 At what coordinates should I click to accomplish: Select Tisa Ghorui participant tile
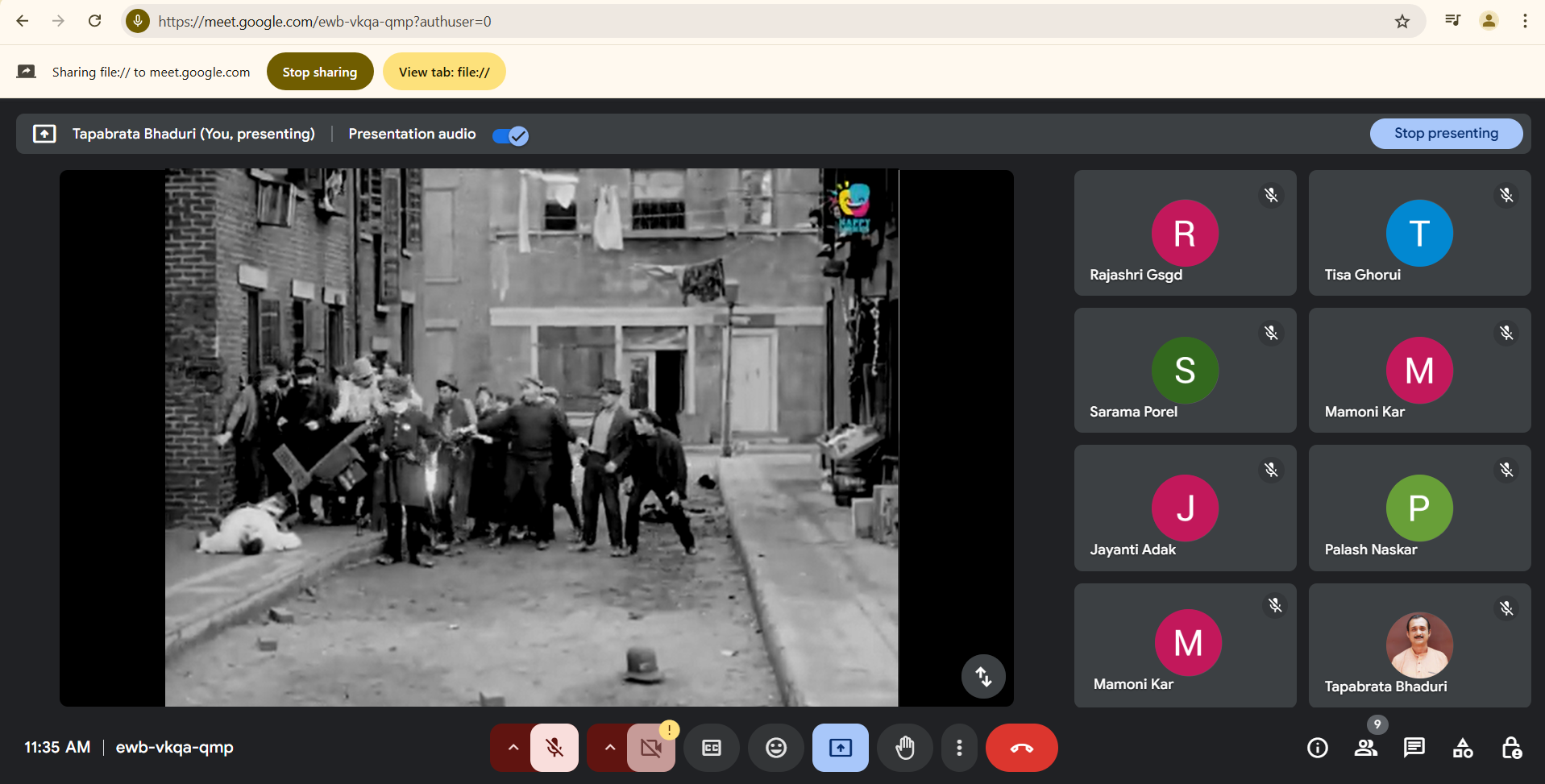(x=1419, y=233)
